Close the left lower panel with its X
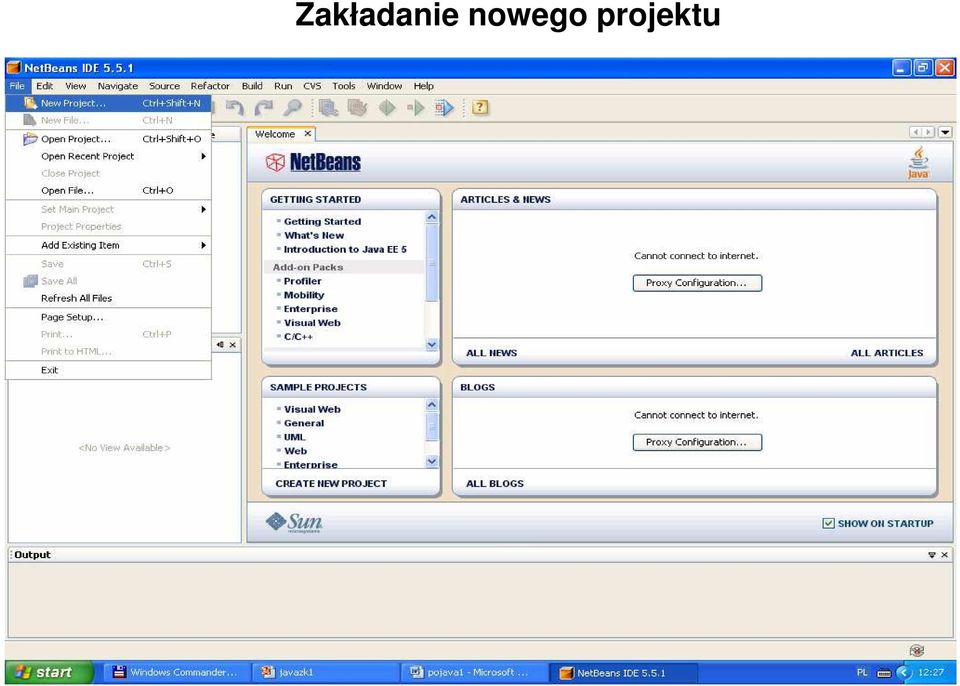The width and height of the screenshot is (960, 686). point(233,345)
